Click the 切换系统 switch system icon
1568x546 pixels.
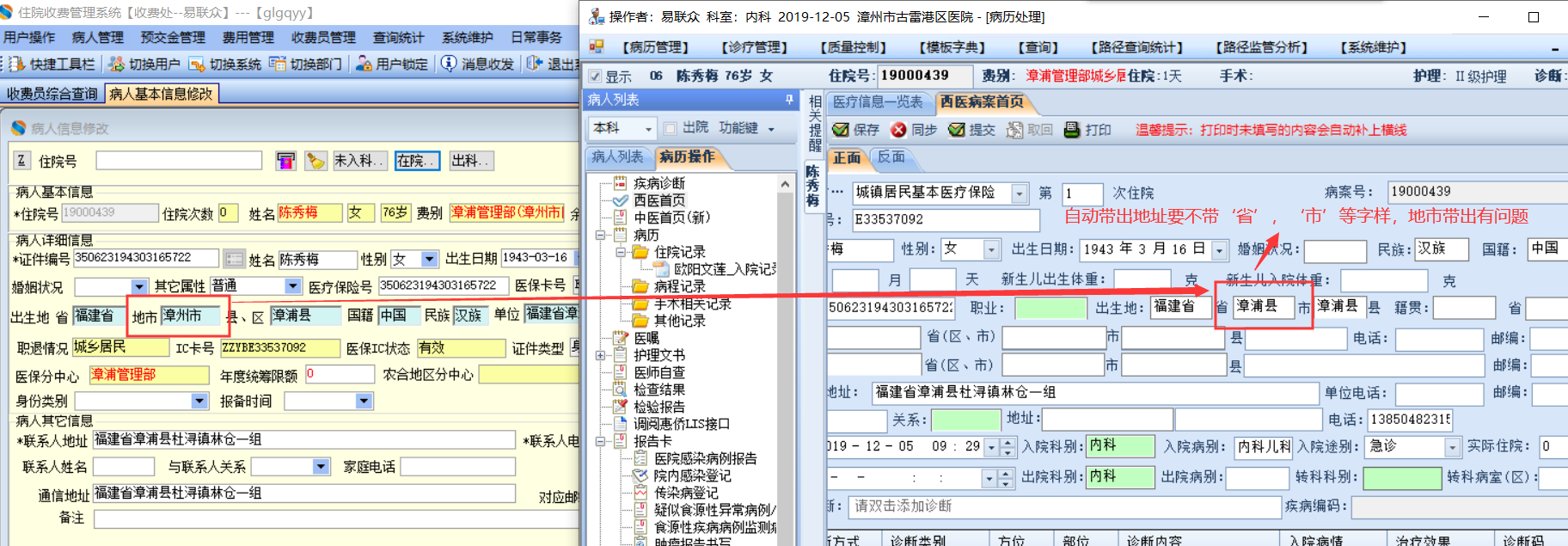click(x=197, y=64)
